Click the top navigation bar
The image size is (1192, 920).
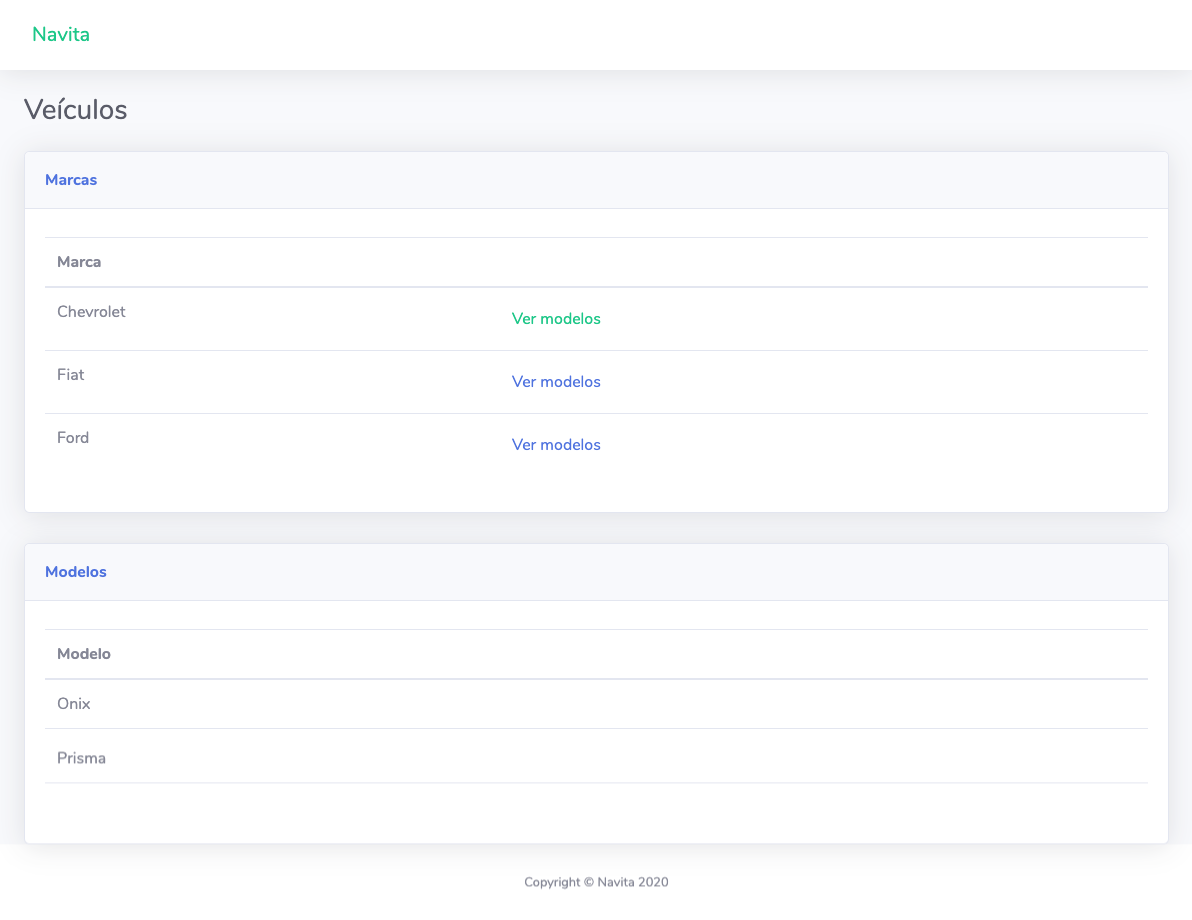point(596,34)
